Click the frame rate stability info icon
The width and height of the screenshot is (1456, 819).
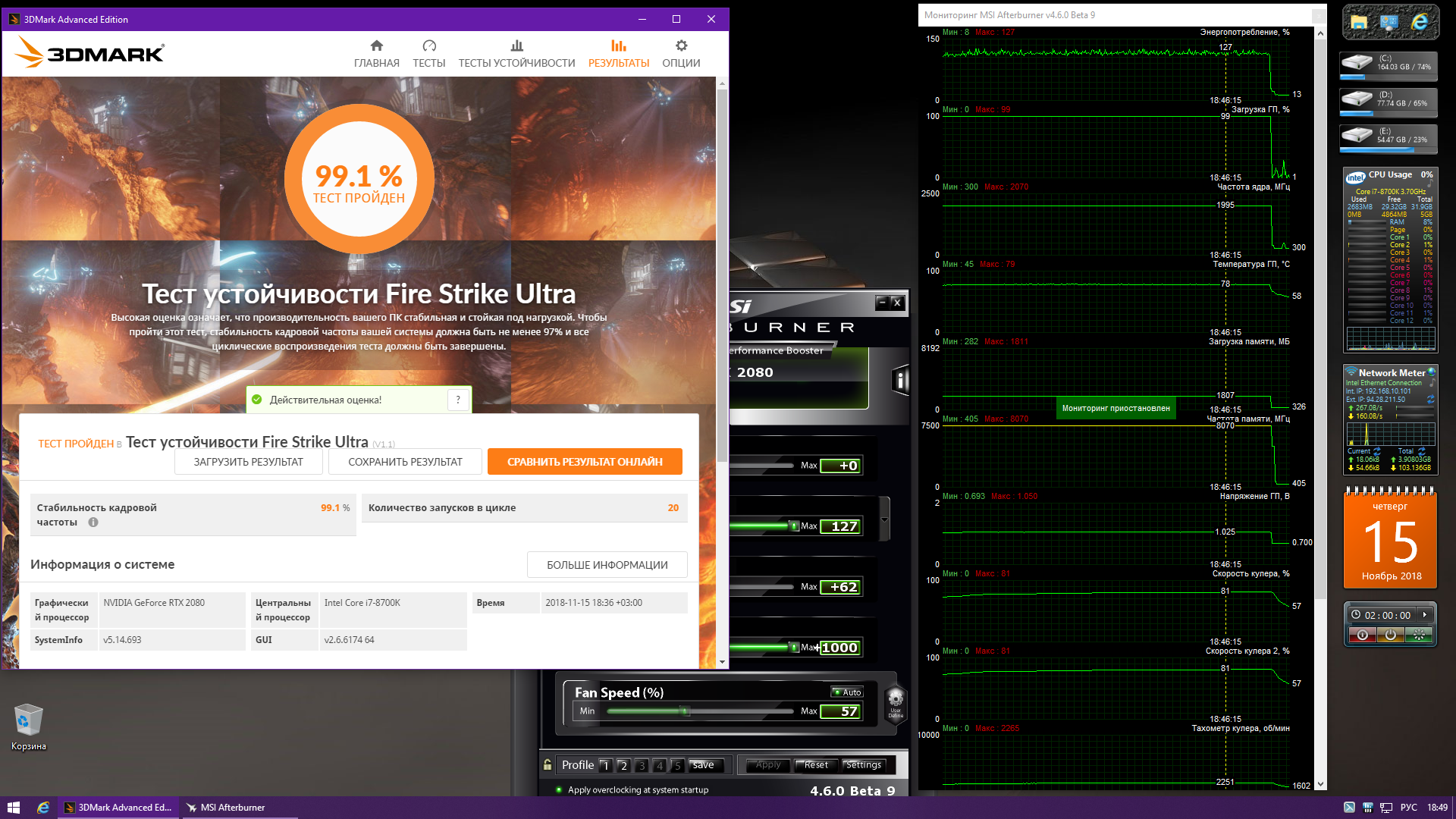click(x=93, y=522)
